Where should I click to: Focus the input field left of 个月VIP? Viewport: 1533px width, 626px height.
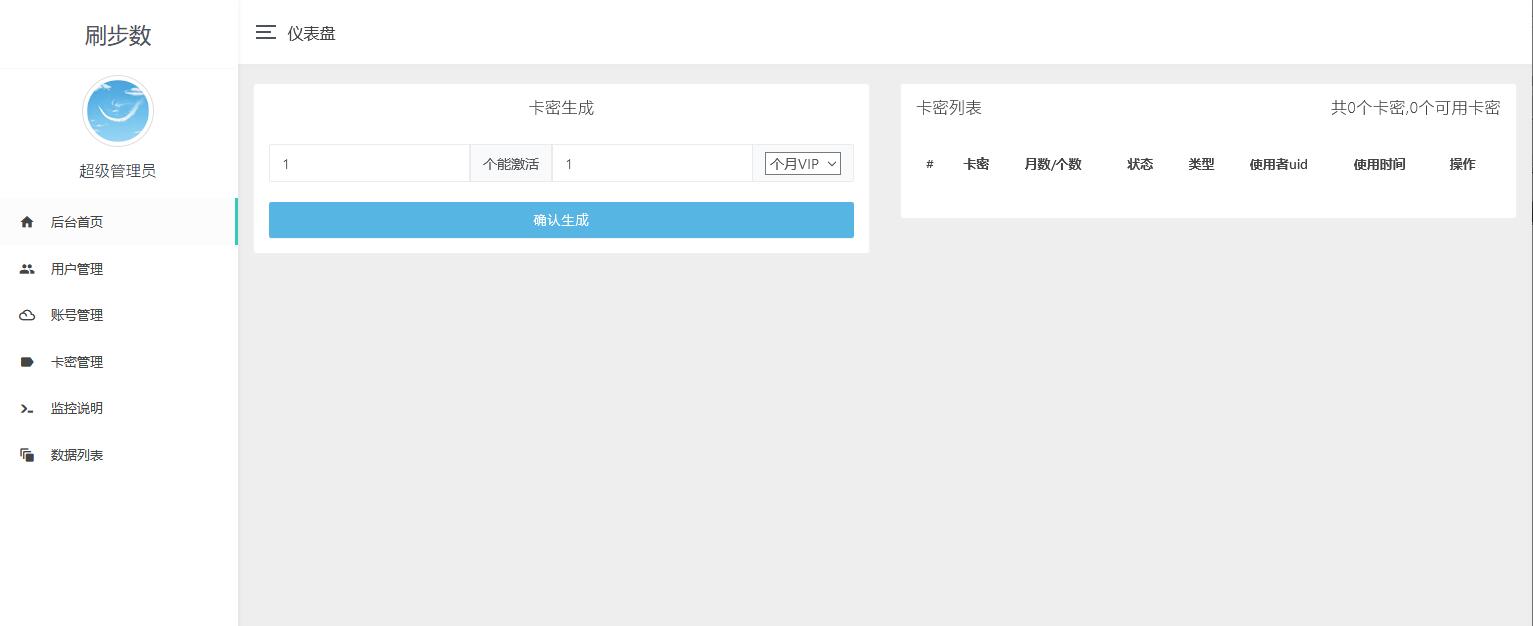click(x=651, y=164)
